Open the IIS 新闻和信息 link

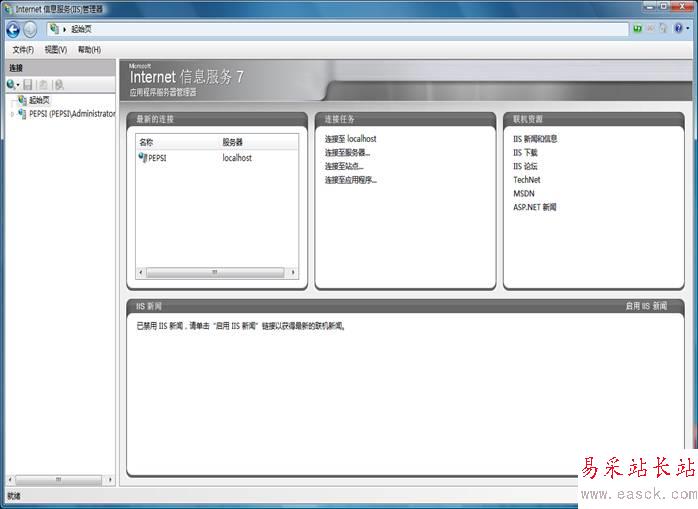click(x=535, y=139)
